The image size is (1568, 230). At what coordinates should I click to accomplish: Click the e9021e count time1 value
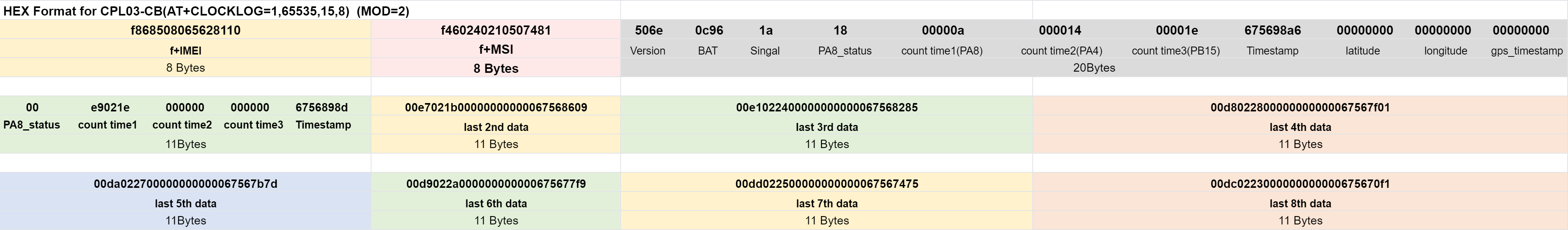(x=110, y=107)
